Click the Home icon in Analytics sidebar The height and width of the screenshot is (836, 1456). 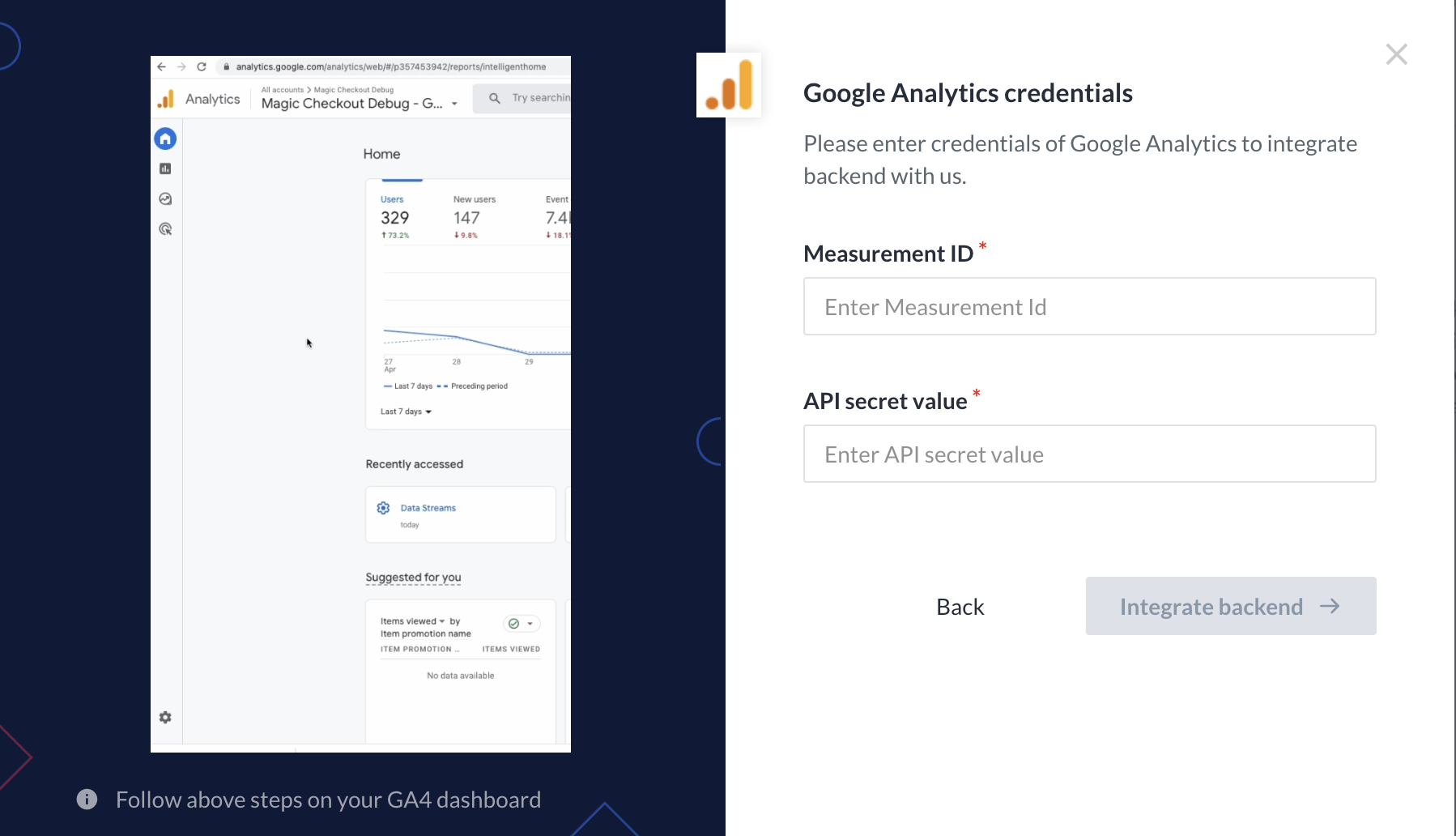coord(165,139)
